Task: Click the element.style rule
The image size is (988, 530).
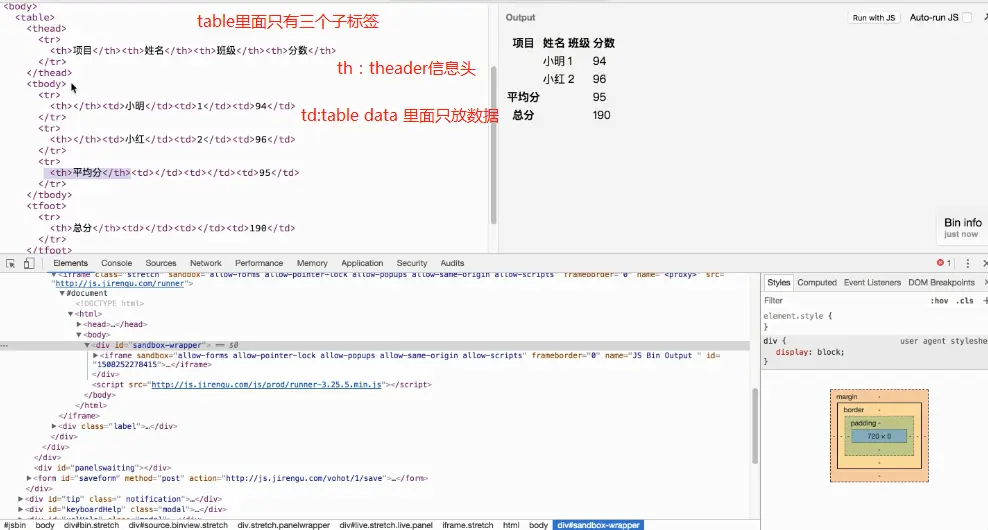Action: click(798, 316)
